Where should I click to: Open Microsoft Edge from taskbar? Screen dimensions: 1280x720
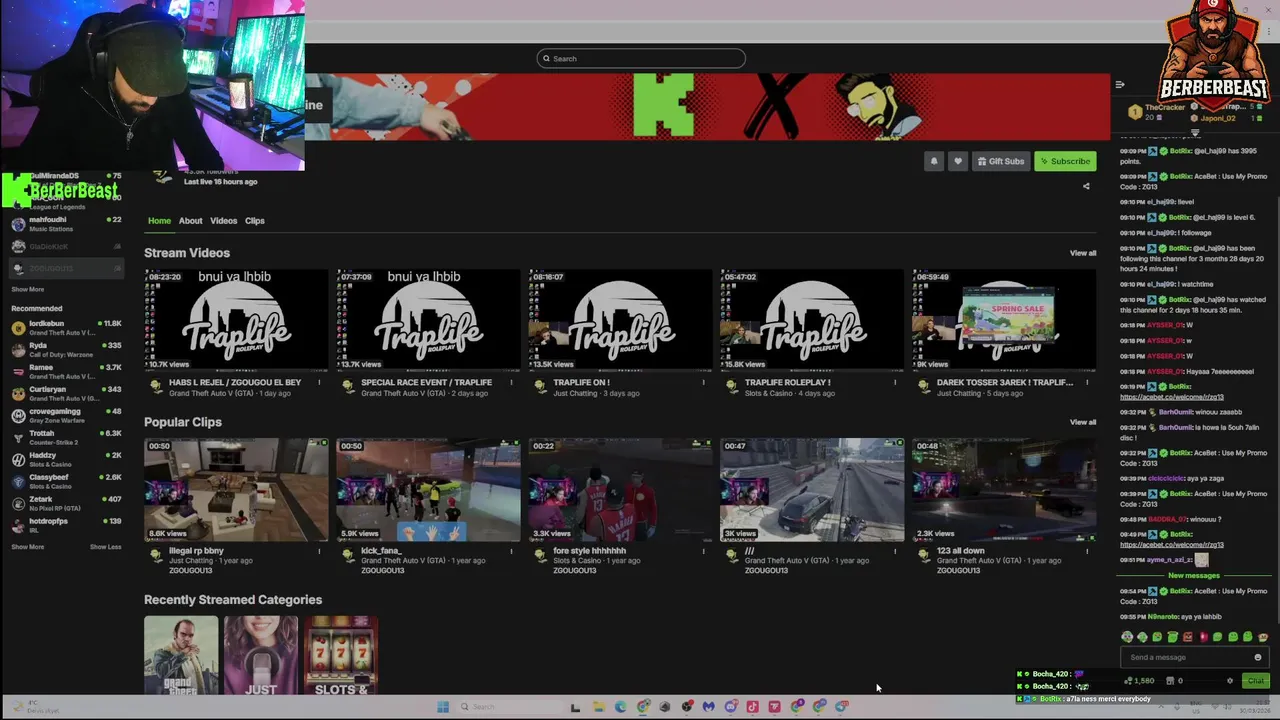tap(620, 707)
